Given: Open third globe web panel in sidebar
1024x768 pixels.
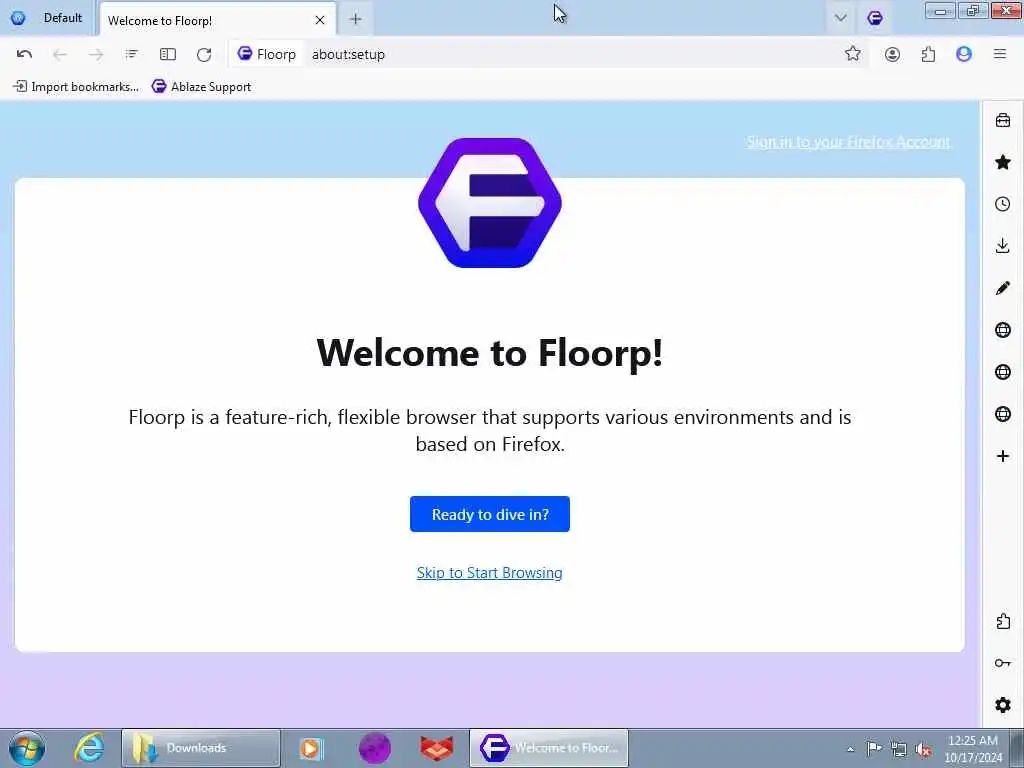Looking at the screenshot, I should pyautogui.click(x=1003, y=414).
